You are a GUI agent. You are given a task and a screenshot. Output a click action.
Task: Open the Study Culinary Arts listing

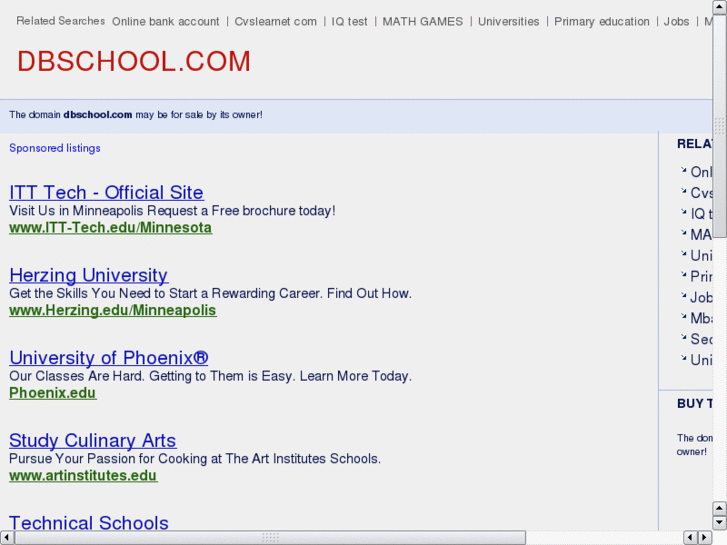(x=92, y=440)
